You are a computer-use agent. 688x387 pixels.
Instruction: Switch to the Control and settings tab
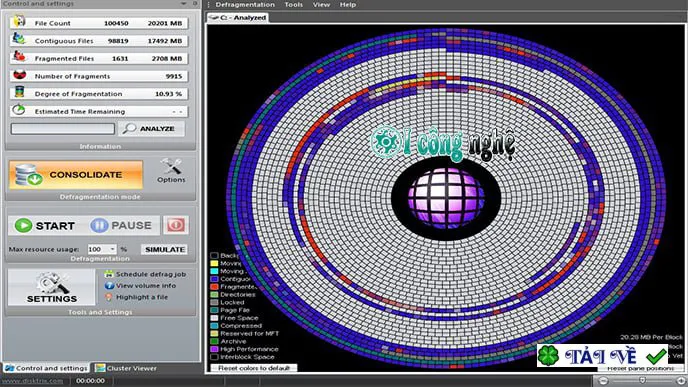click(x=46, y=368)
